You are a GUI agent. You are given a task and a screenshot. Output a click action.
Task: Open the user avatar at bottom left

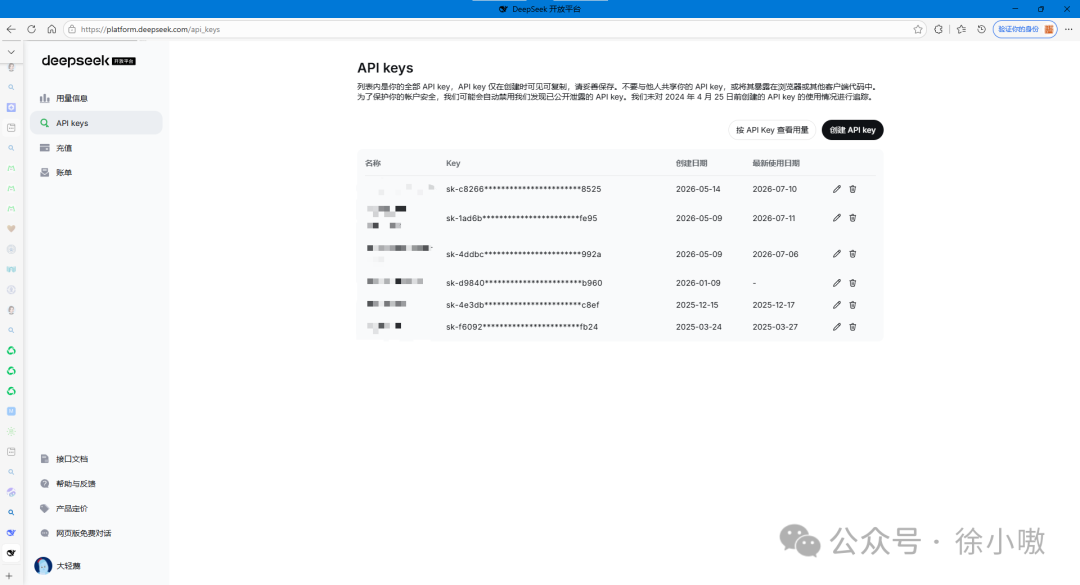43,566
